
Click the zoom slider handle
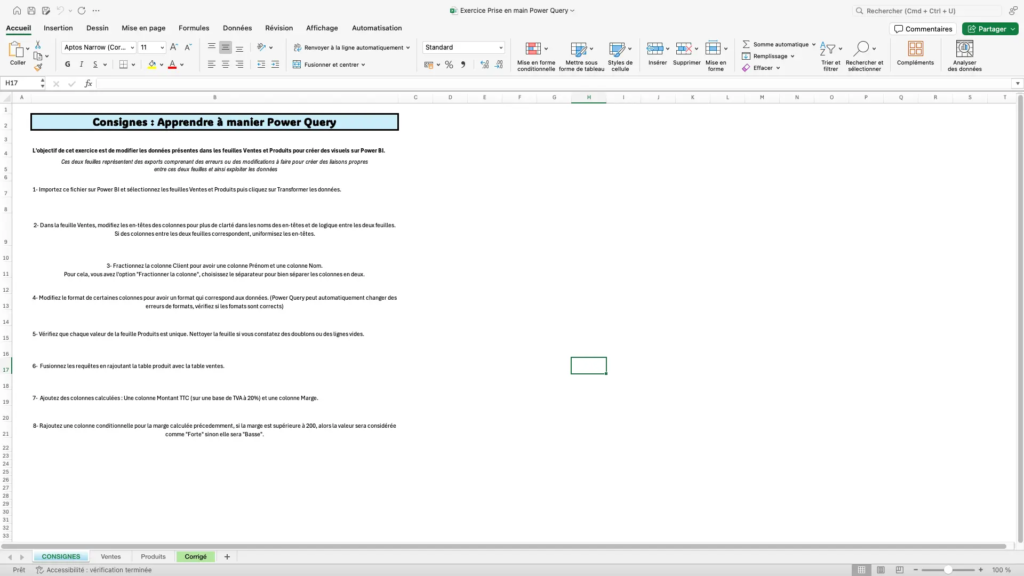[948, 569]
